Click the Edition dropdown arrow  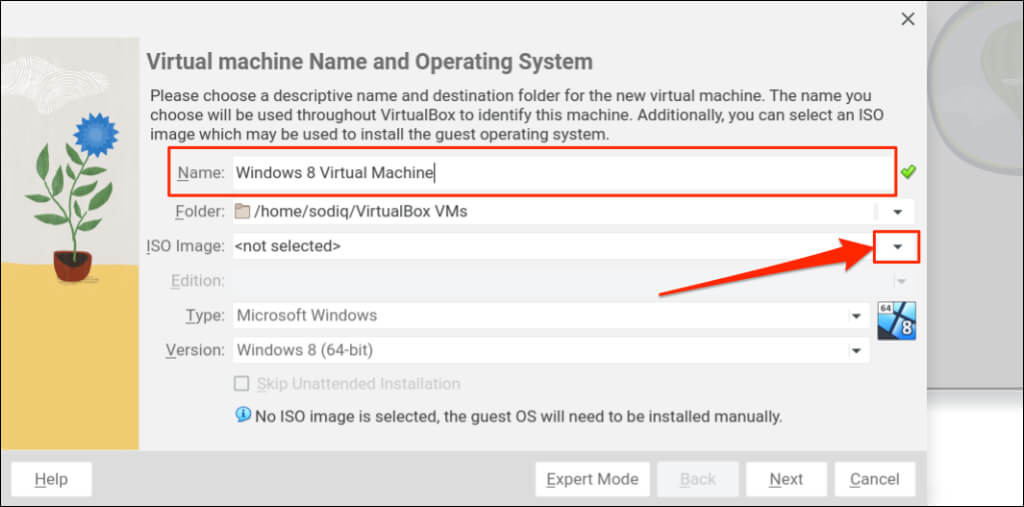(903, 281)
